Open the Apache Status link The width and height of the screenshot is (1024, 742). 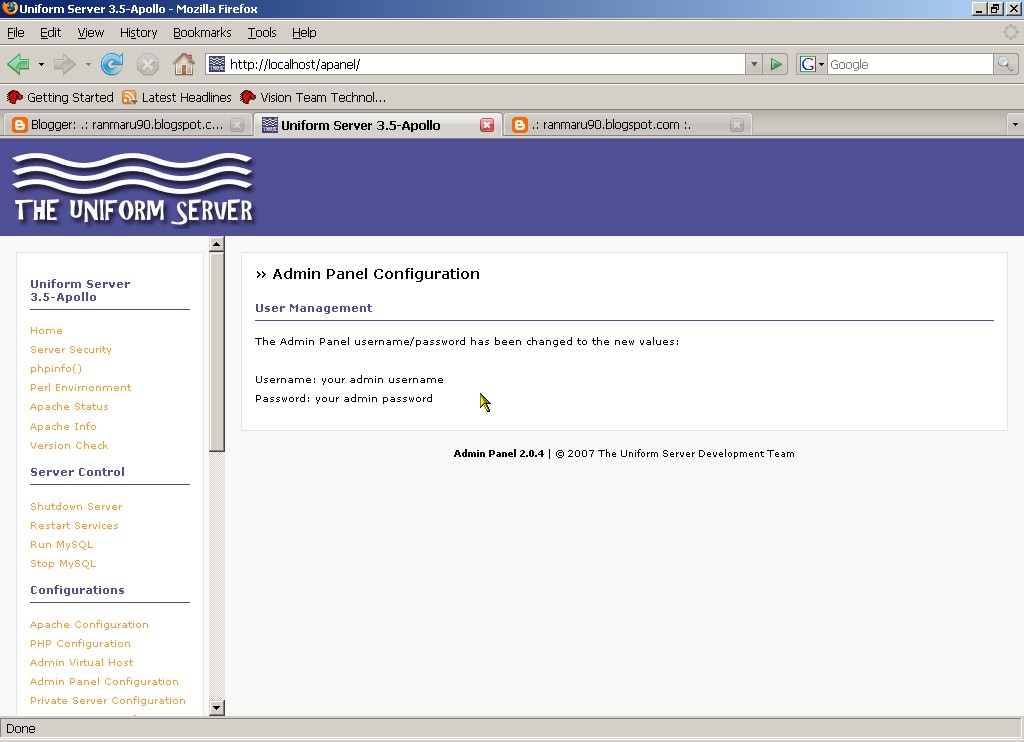click(x=69, y=406)
